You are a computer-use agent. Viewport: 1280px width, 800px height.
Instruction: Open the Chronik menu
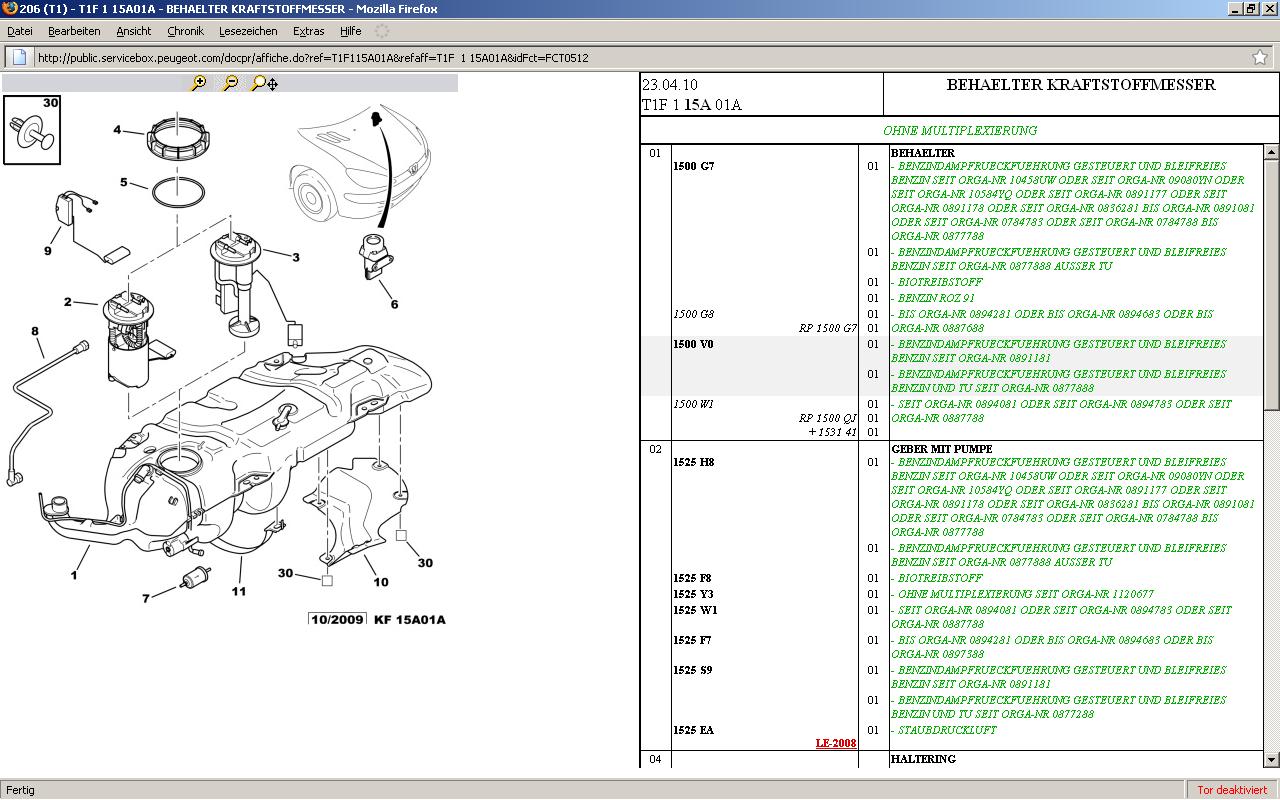(x=185, y=31)
